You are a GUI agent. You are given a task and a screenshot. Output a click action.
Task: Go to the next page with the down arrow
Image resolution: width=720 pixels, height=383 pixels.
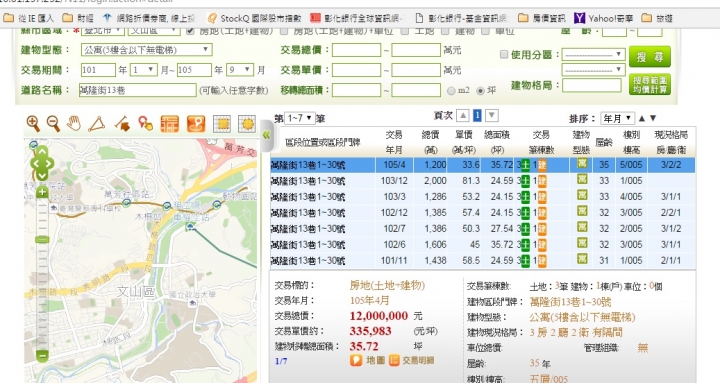point(492,116)
